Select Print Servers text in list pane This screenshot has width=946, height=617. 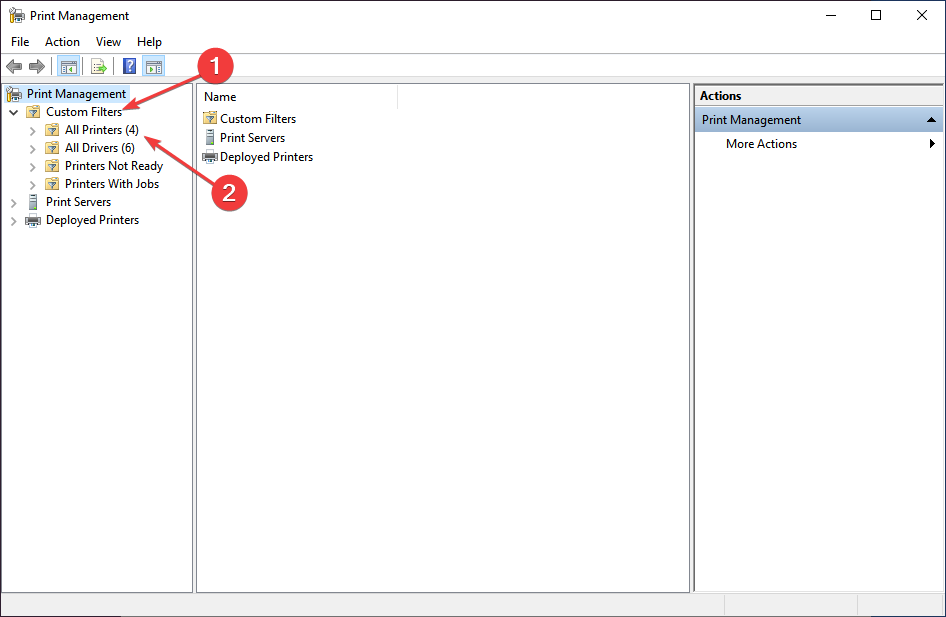tap(252, 138)
